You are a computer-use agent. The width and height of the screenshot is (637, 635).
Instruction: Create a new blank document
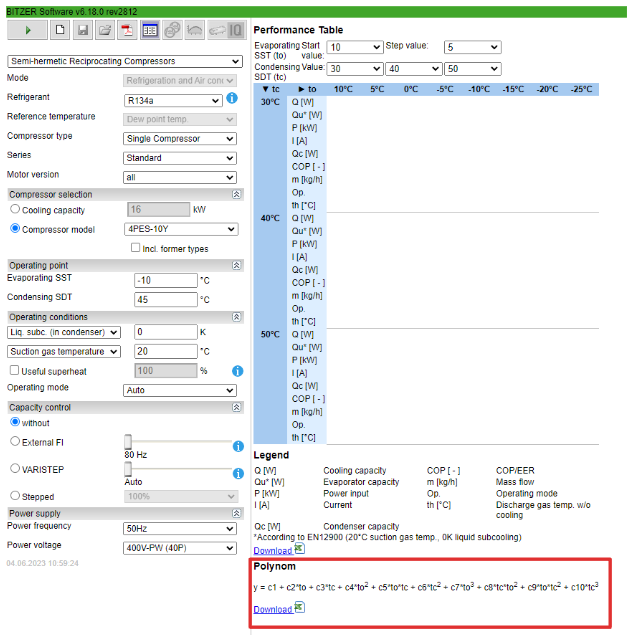click(x=60, y=30)
